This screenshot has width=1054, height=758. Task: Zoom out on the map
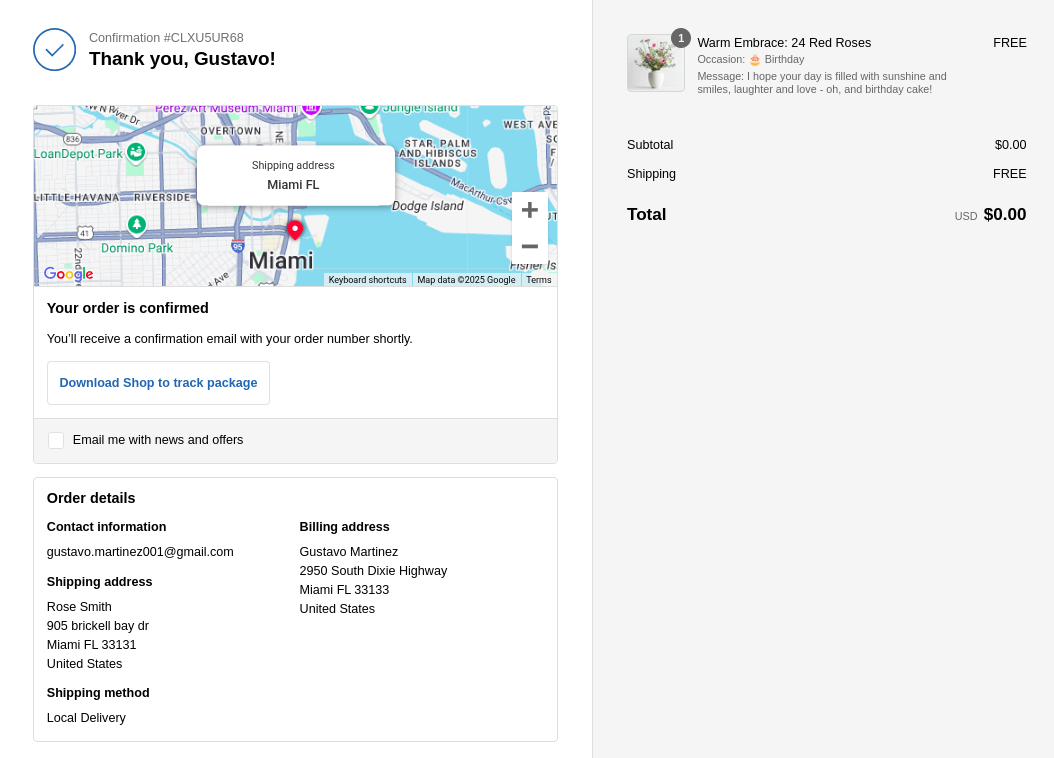tap(529, 246)
